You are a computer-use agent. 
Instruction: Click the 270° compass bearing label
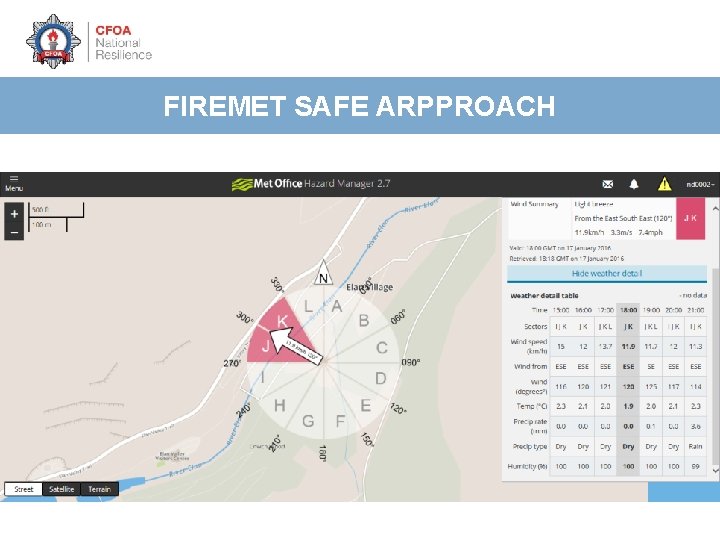(232, 364)
